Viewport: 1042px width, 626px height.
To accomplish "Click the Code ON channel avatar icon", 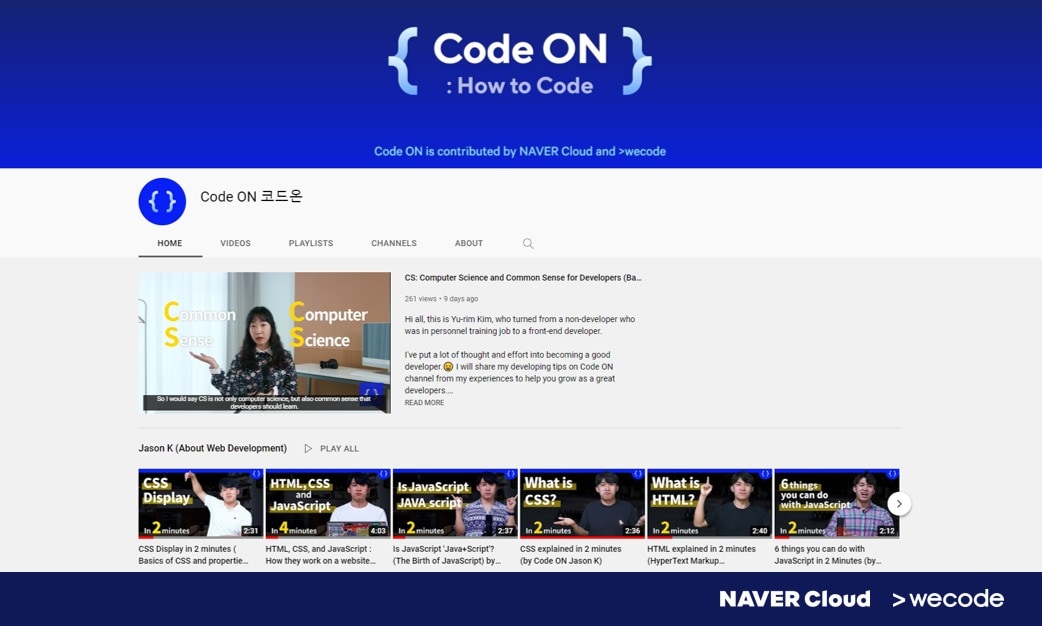I will (162, 202).
